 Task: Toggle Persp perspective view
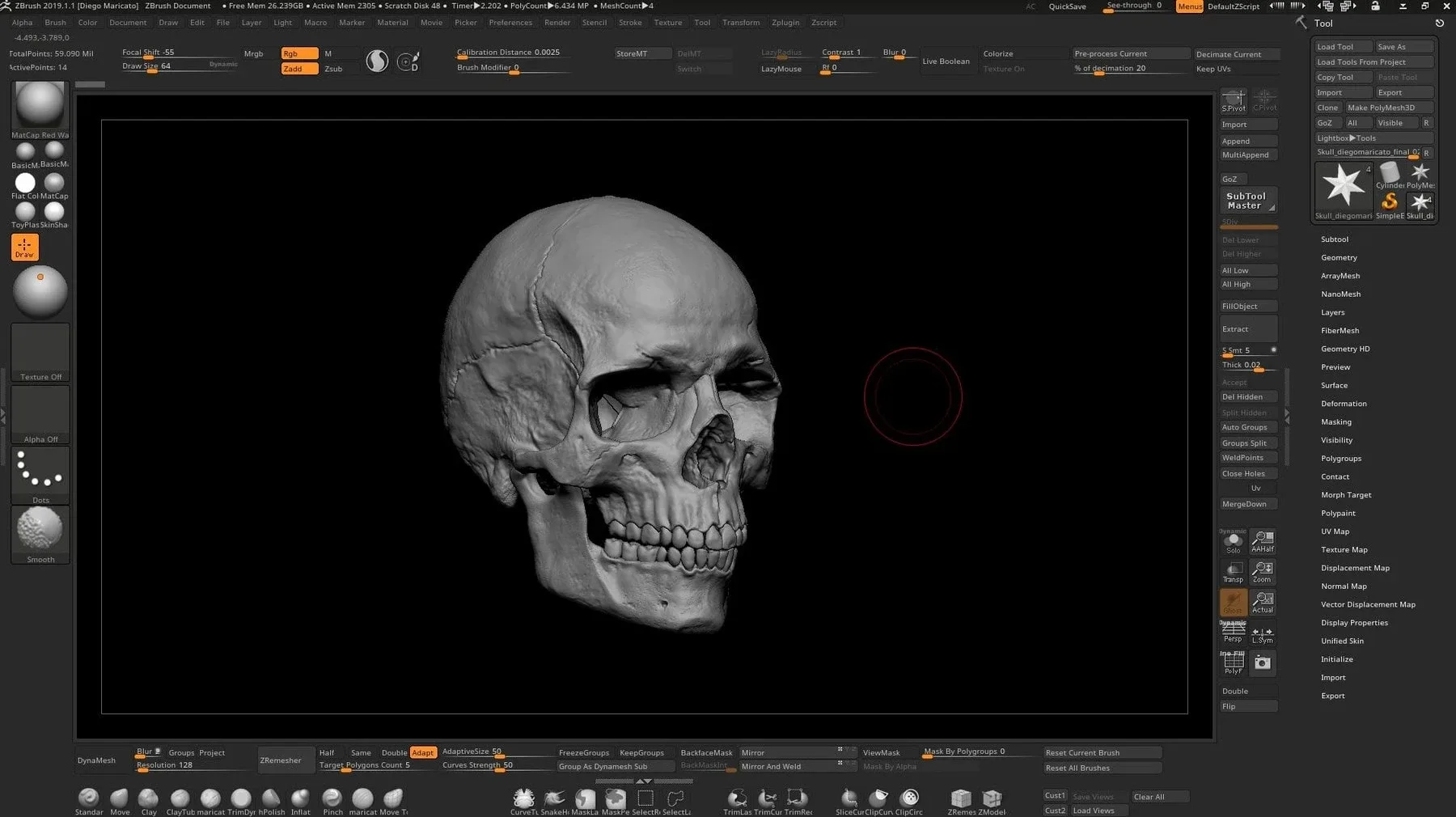point(1233,633)
